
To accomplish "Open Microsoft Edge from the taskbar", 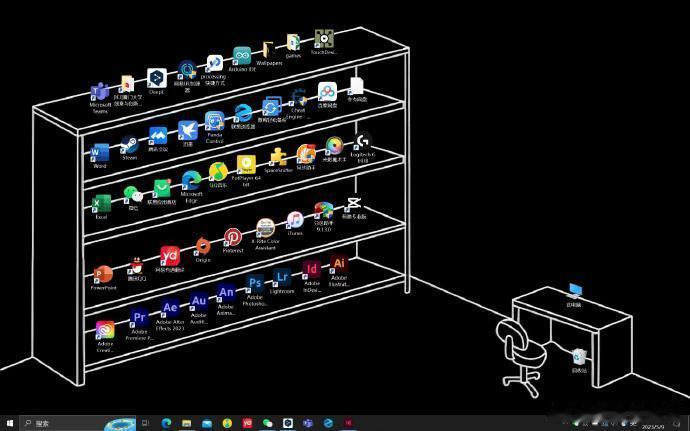I will tap(166, 424).
